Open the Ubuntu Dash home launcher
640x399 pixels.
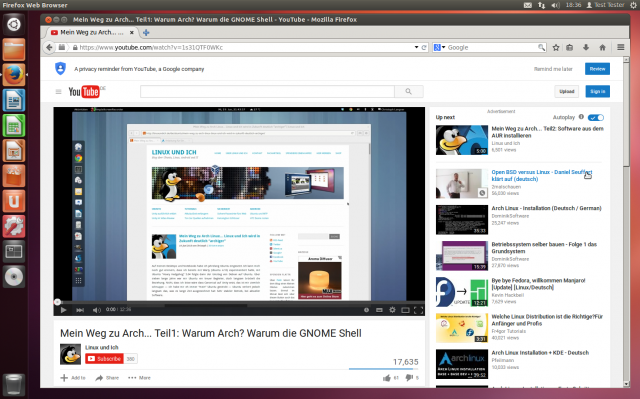14,24
